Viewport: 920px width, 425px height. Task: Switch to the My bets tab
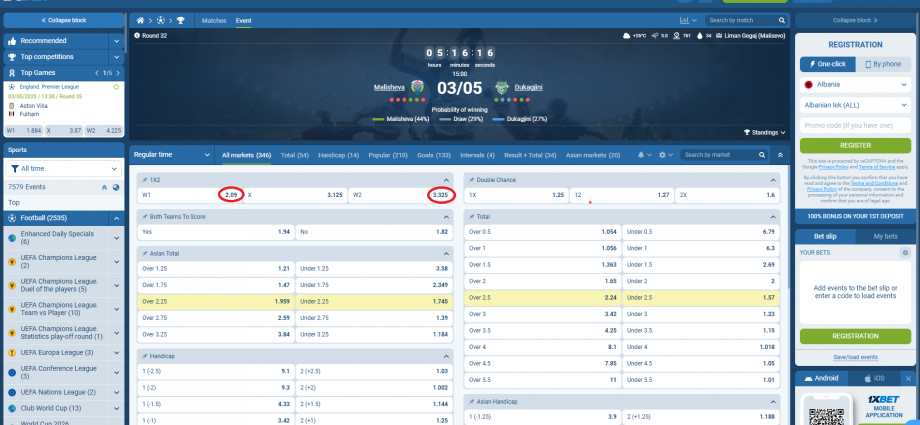(885, 237)
